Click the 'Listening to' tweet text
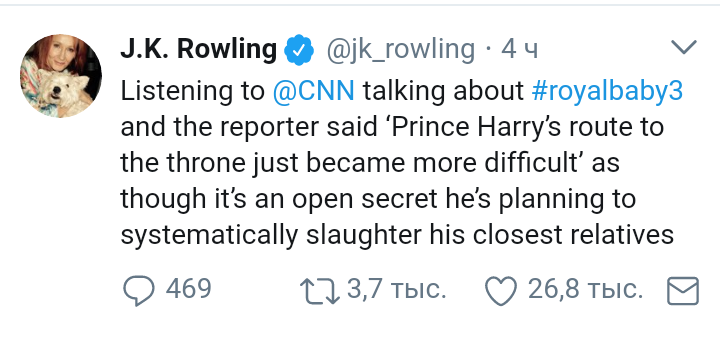 point(193,92)
